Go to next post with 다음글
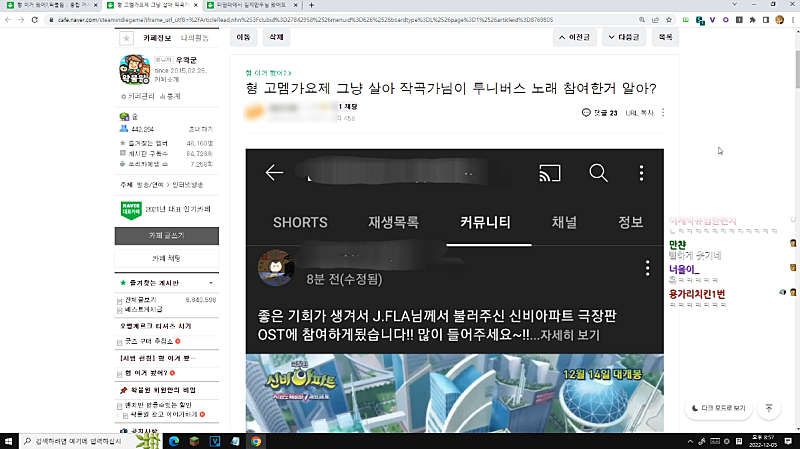This screenshot has width=800, height=449. point(625,37)
